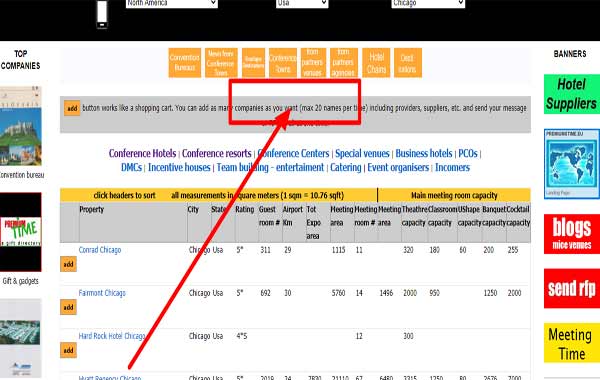
Task: Select the Convention Bureaus orange tile
Action: (185, 63)
